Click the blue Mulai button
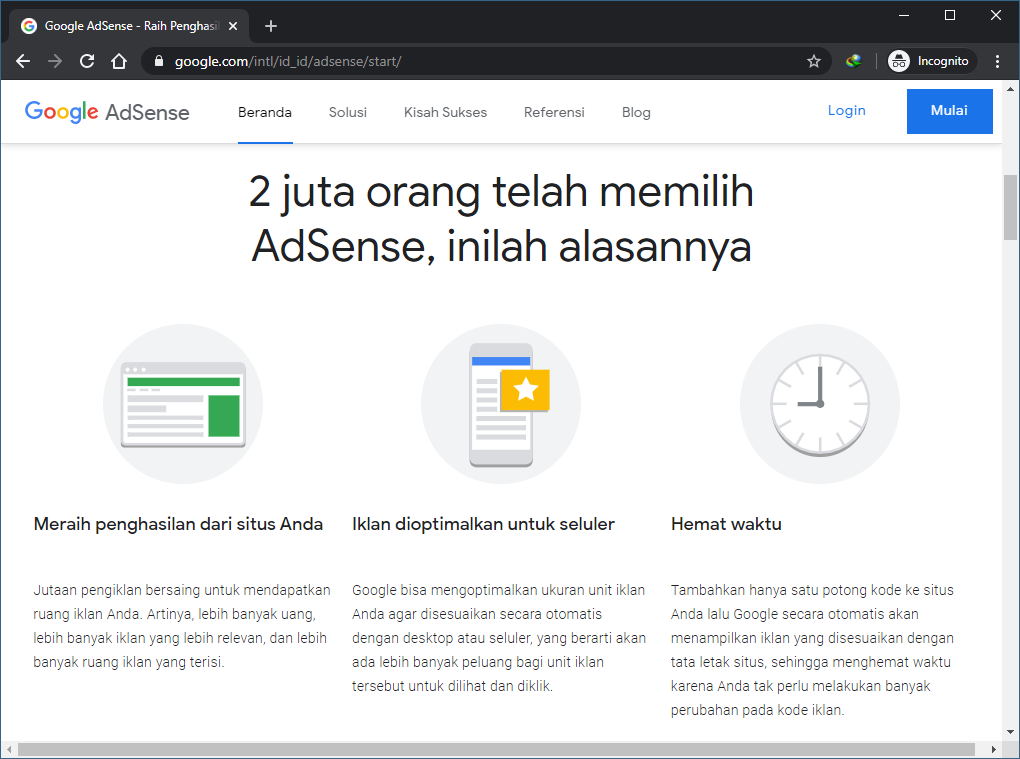The width and height of the screenshot is (1020, 759). click(x=950, y=111)
